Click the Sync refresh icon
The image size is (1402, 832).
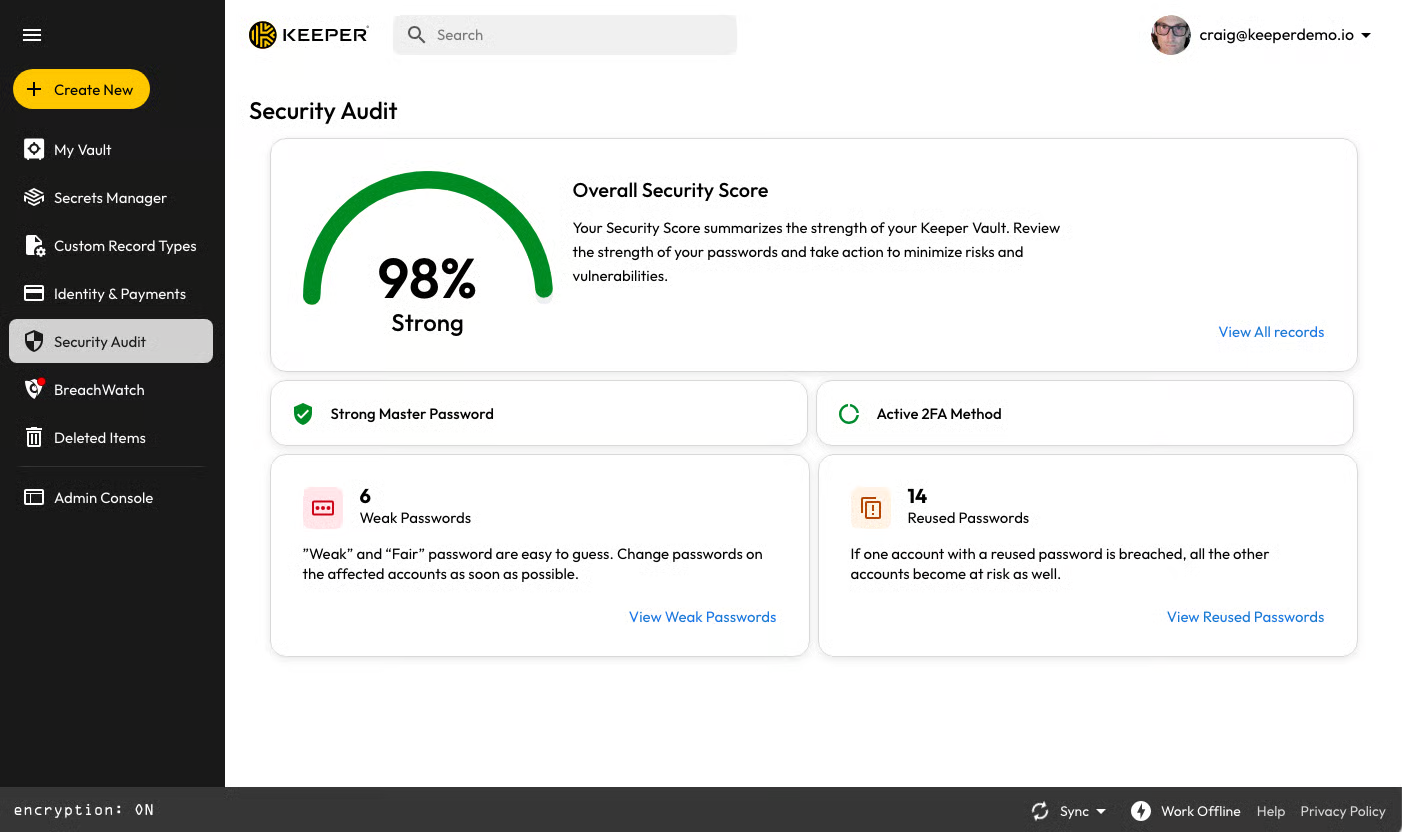tap(1040, 811)
